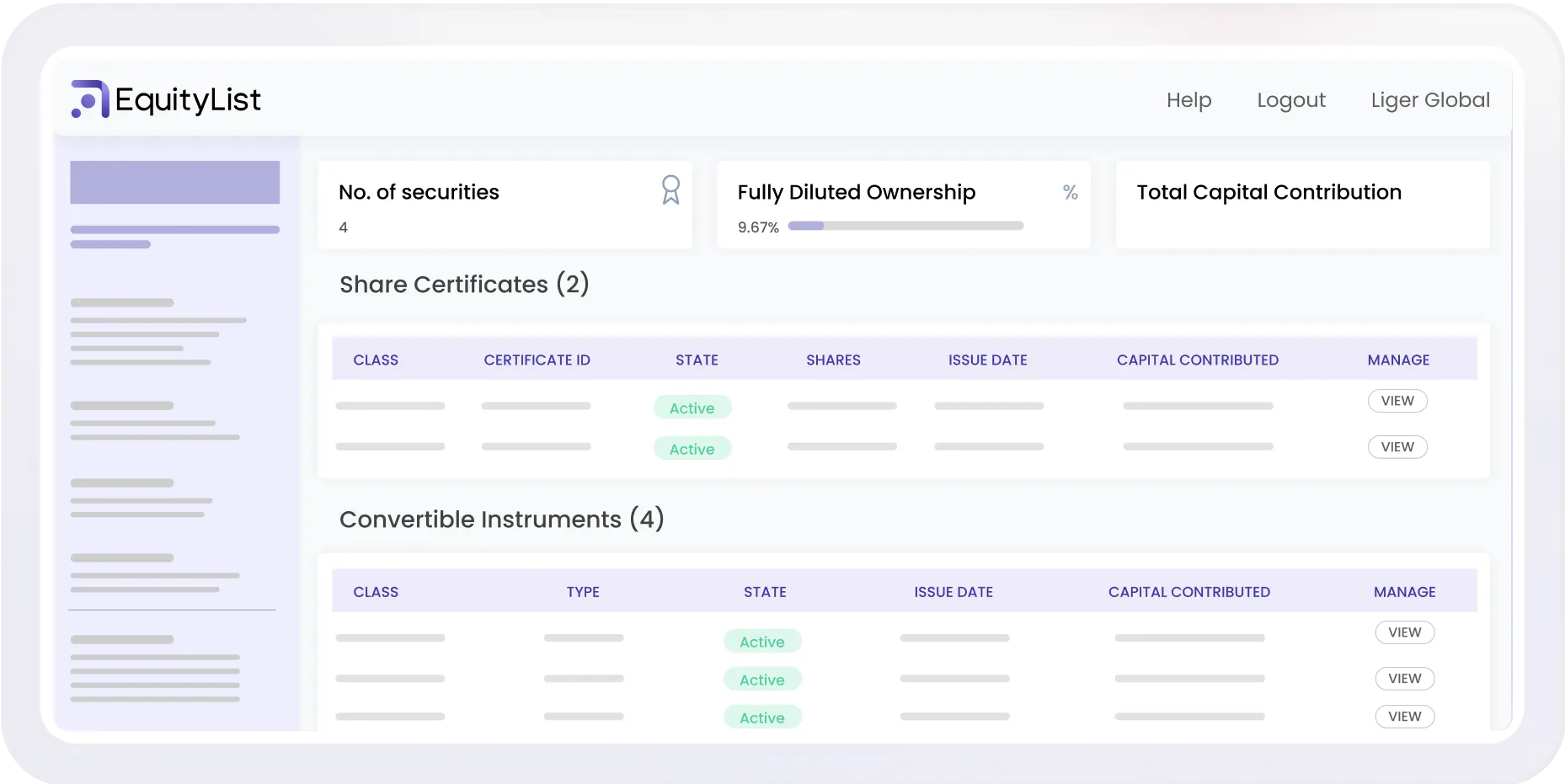
Task: Toggle Active badge on first convertible instrument
Action: [x=761, y=641]
